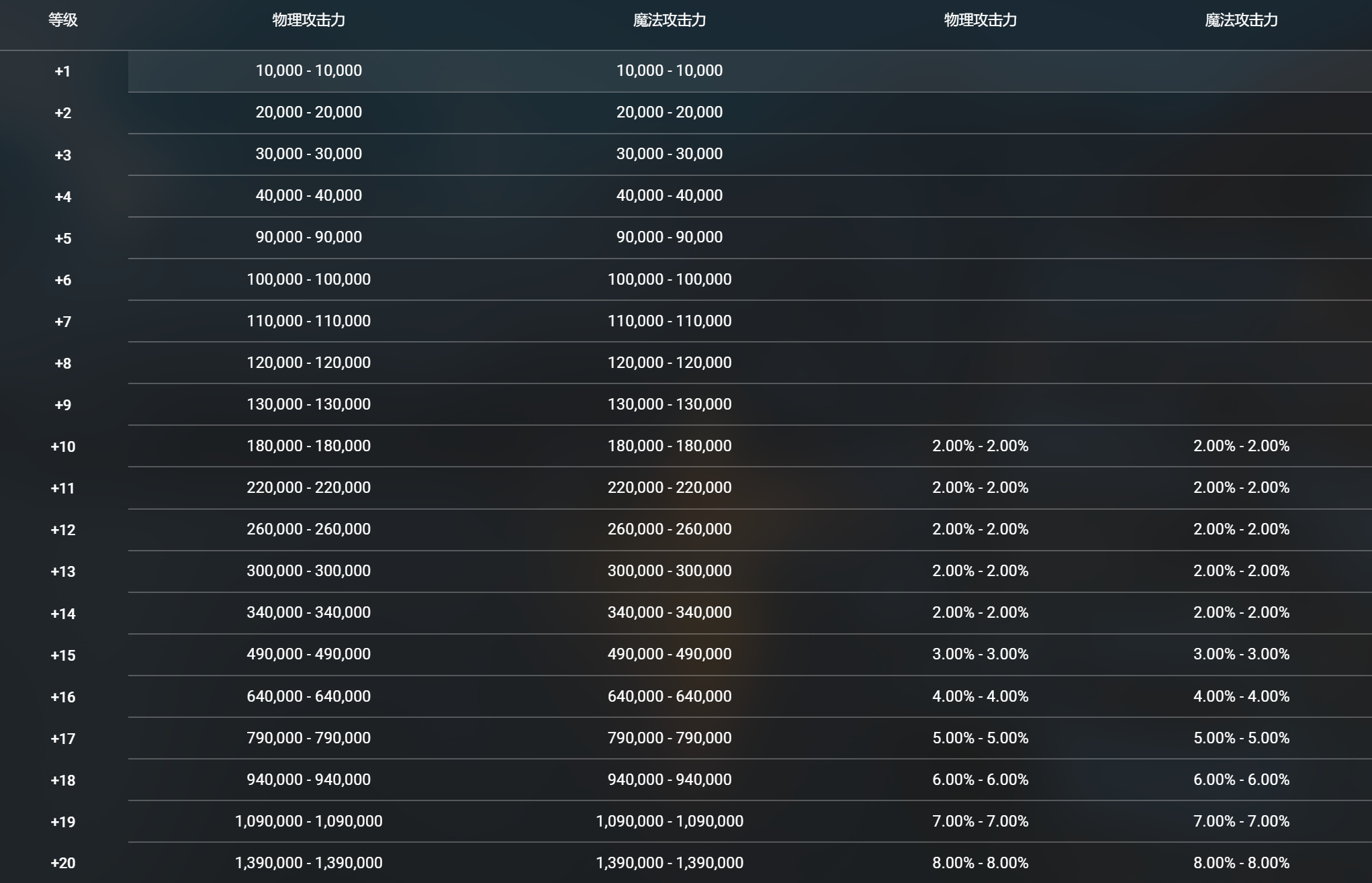This screenshot has height=883, width=1372.
Task: Click 7.00% - 7.00% magic percent cell
Action: pos(1241,821)
